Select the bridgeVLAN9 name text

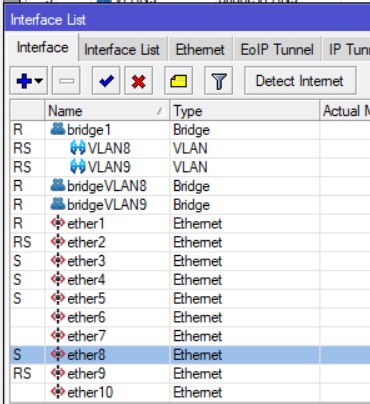[107, 205]
